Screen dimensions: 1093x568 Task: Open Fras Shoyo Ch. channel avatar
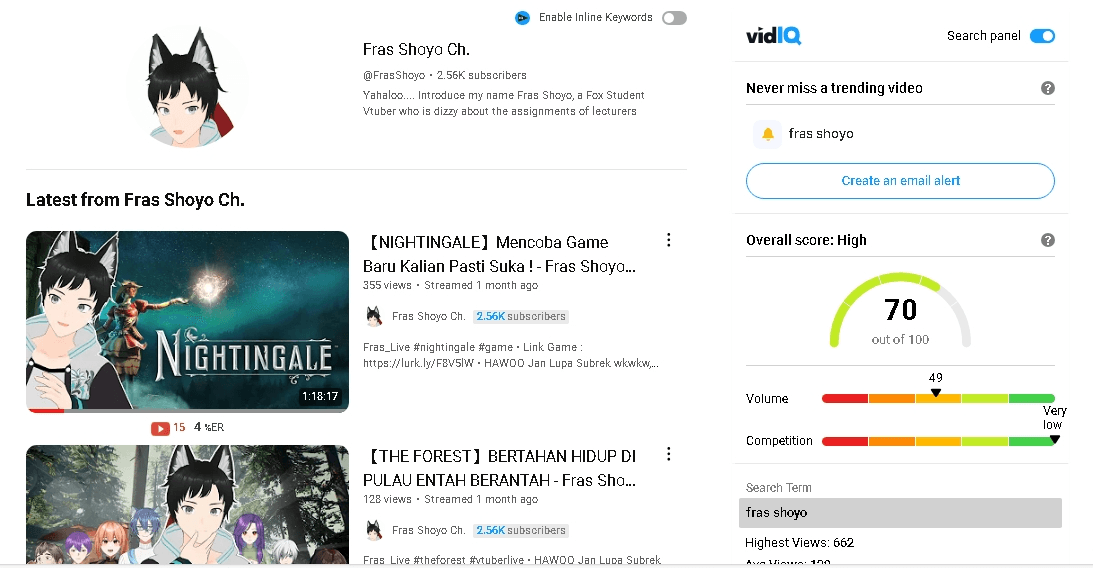(188, 86)
